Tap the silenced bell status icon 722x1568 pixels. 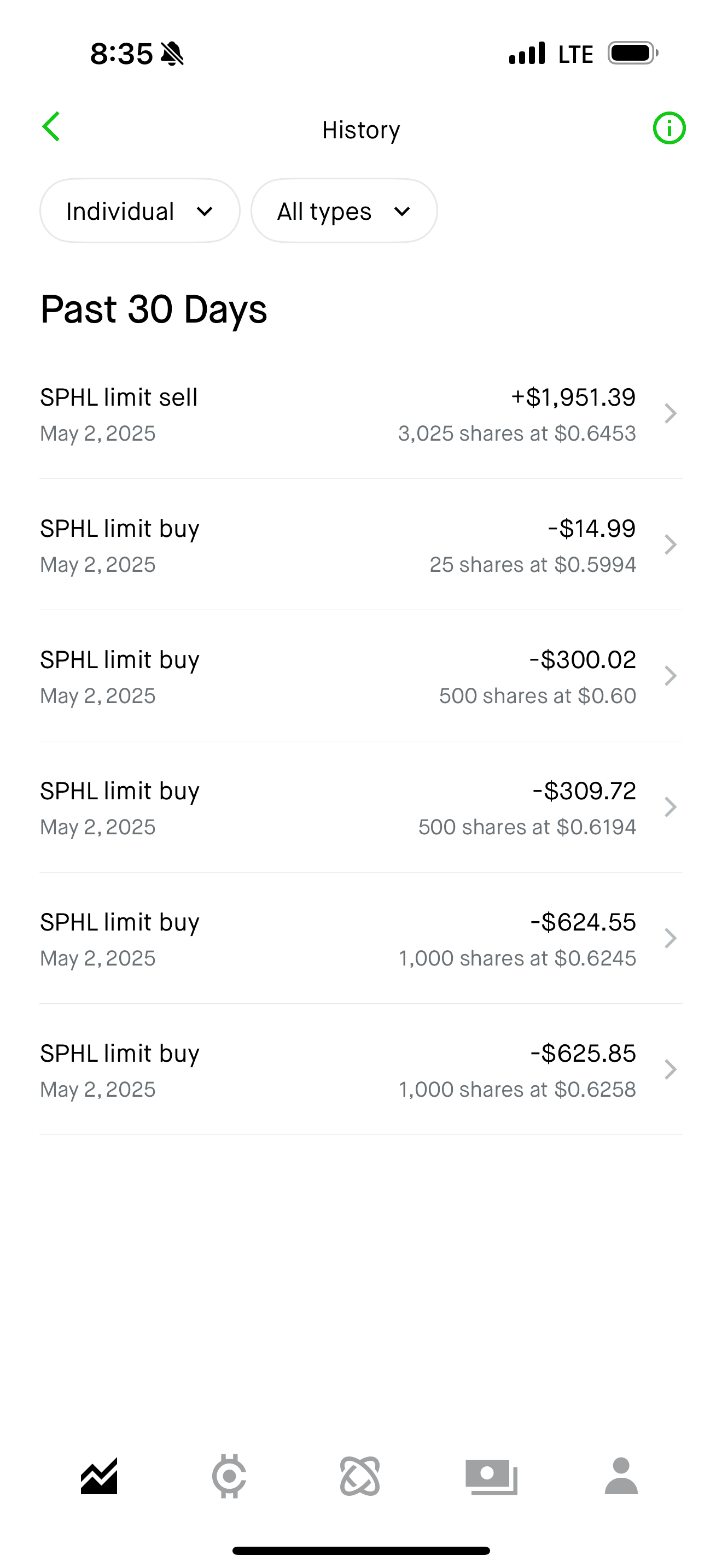pos(172,54)
